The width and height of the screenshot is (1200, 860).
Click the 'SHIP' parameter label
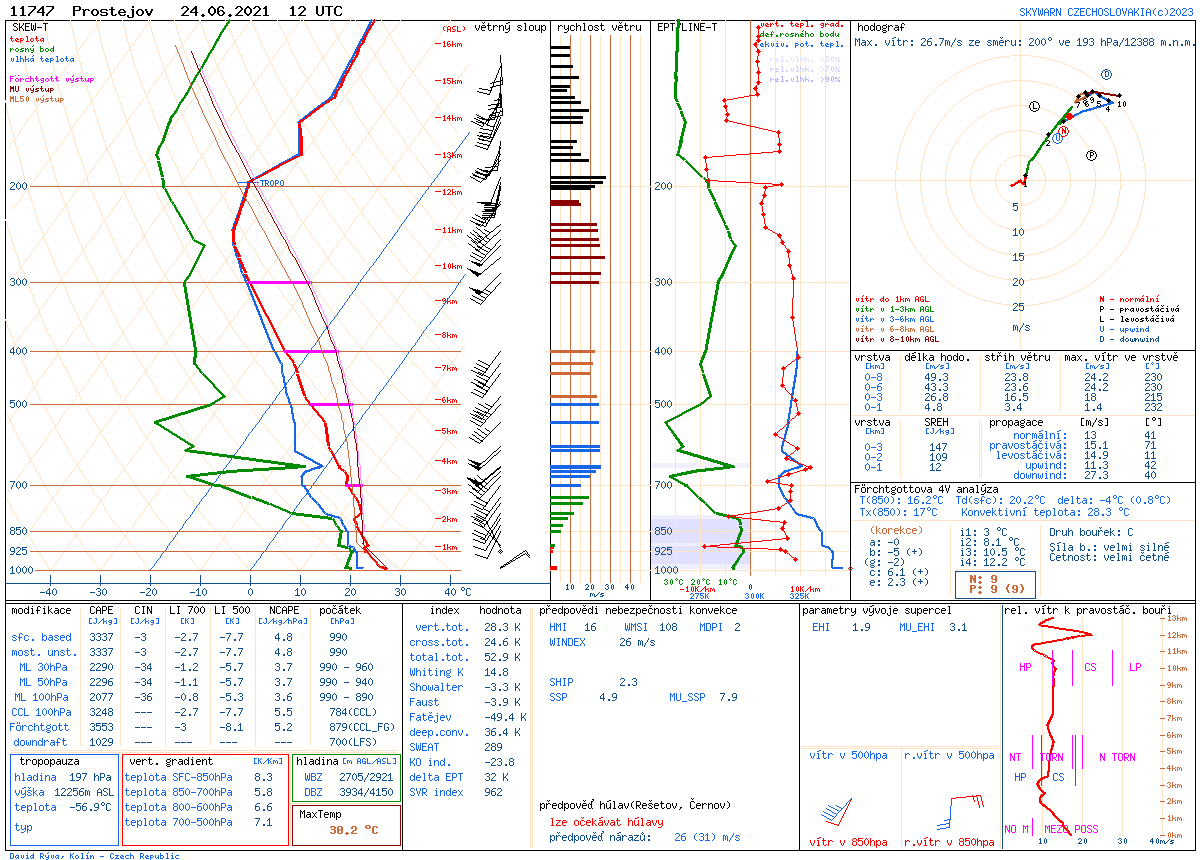[x=561, y=682]
